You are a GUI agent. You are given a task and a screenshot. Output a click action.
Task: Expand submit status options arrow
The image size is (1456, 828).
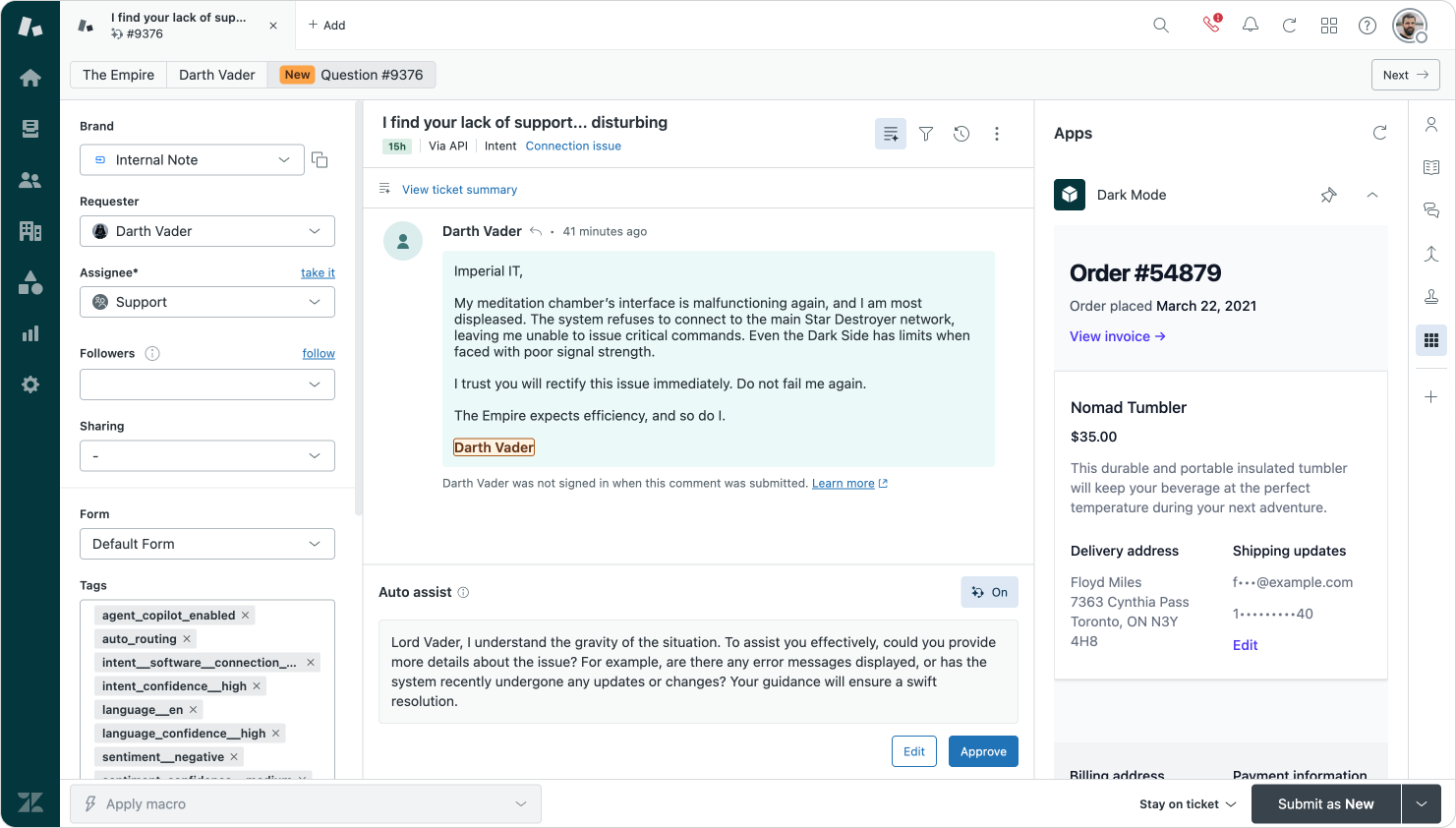coord(1422,804)
